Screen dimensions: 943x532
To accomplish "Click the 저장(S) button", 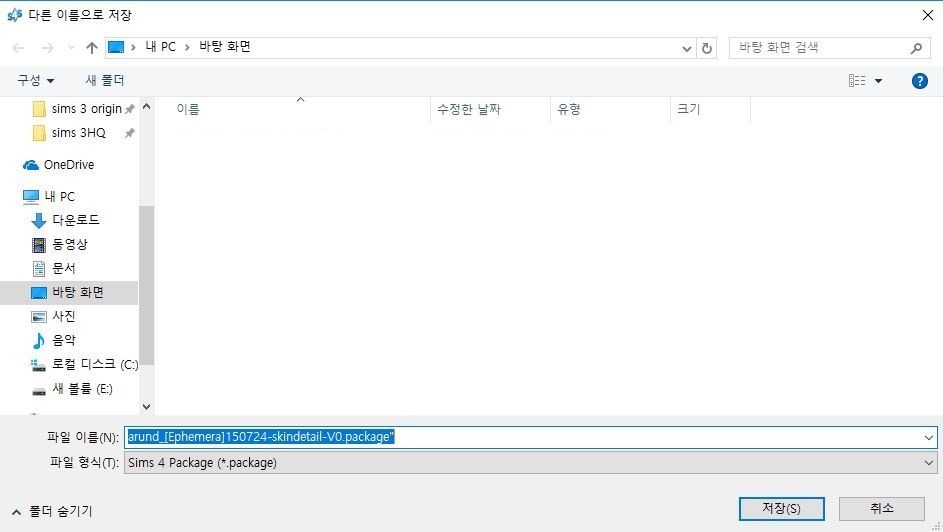I will [x=781, y=509].
